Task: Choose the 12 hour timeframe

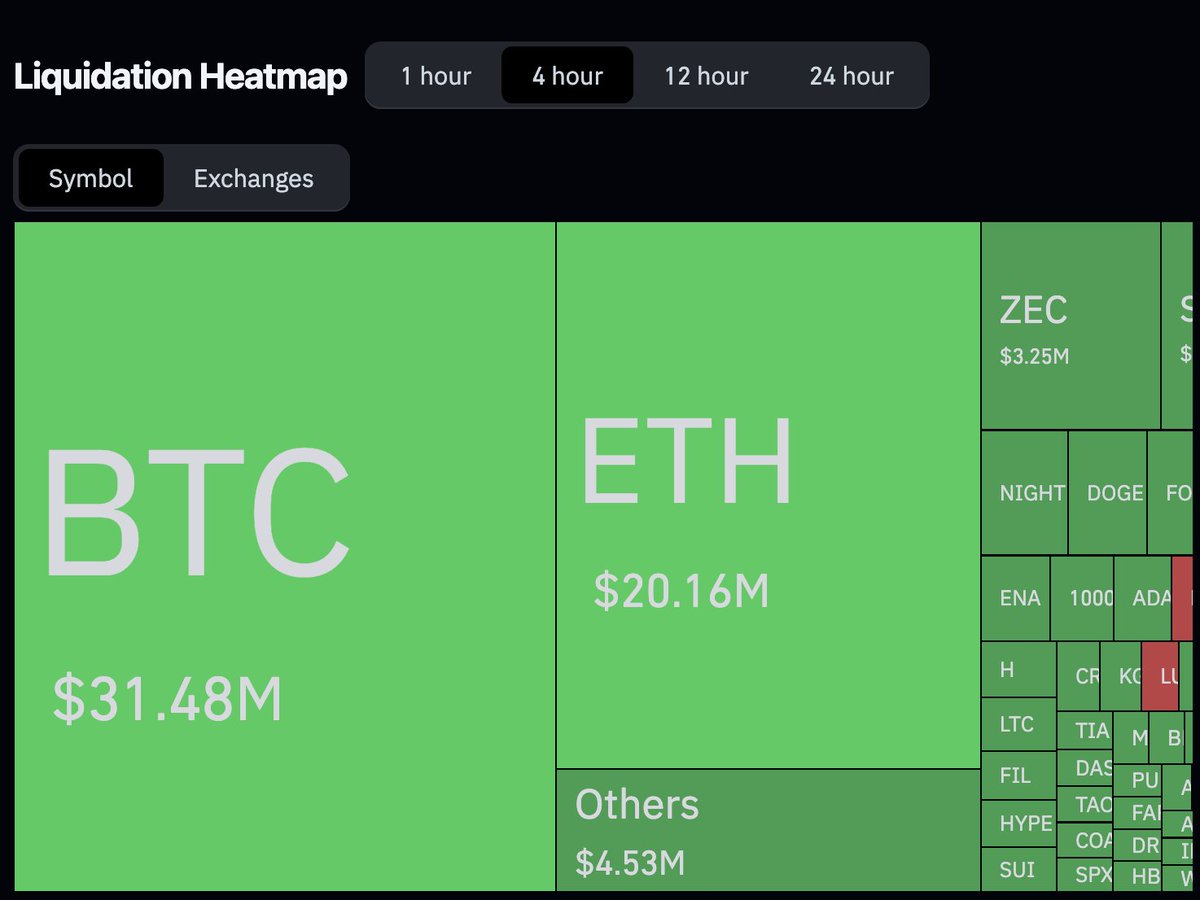Action: [x=706, y=76]
